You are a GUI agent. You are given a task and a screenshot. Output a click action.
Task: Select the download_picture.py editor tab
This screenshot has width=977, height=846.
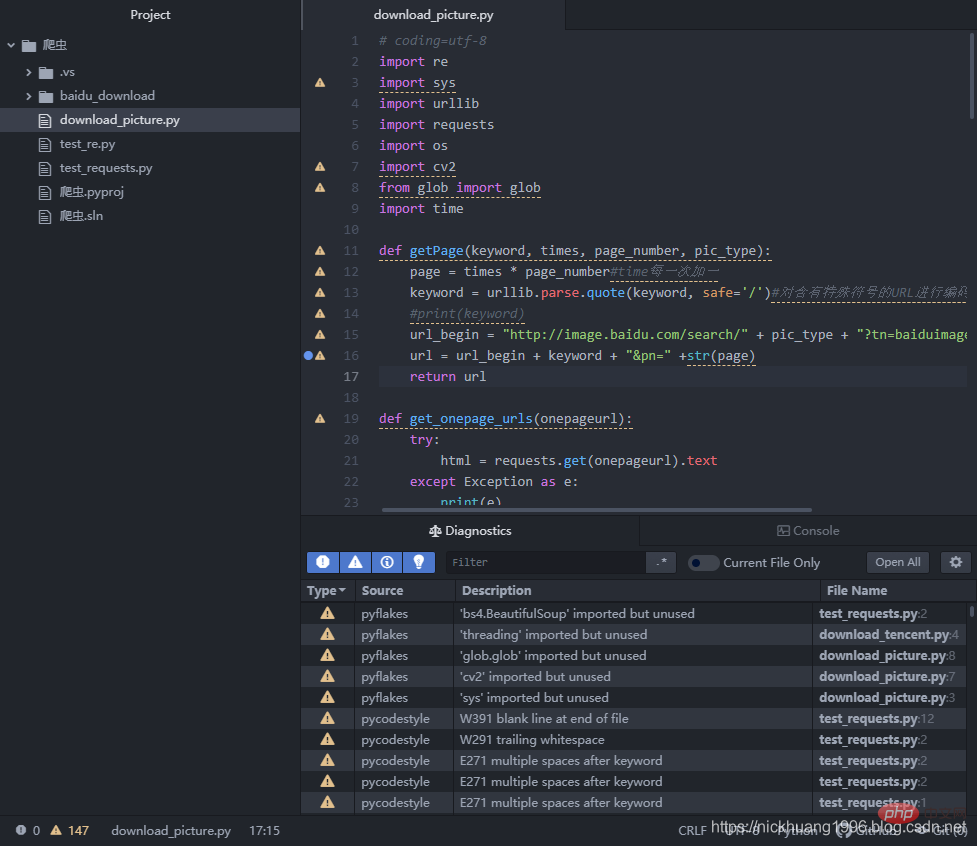tap(434, 15)
